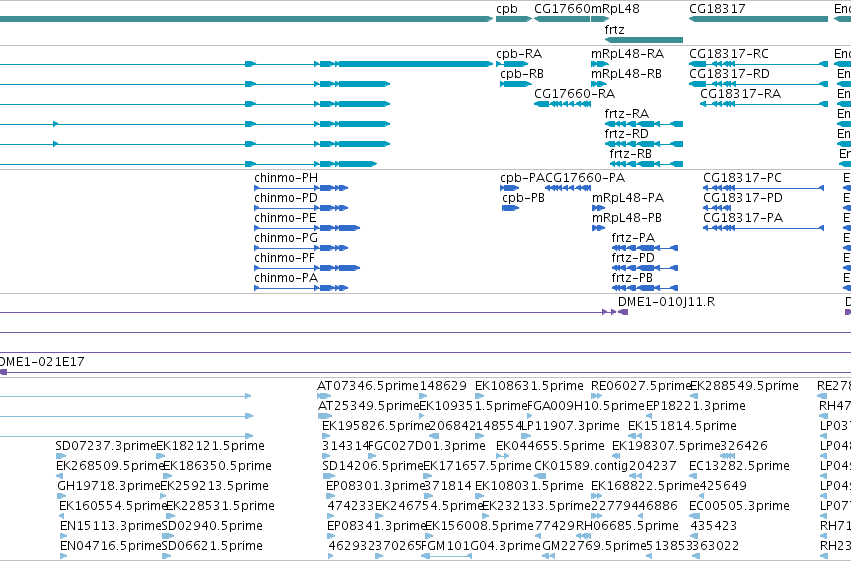This screenshot has height=561, width=851.
Task: Select the mRpL48-RB transcript
Action: point(599,84)
